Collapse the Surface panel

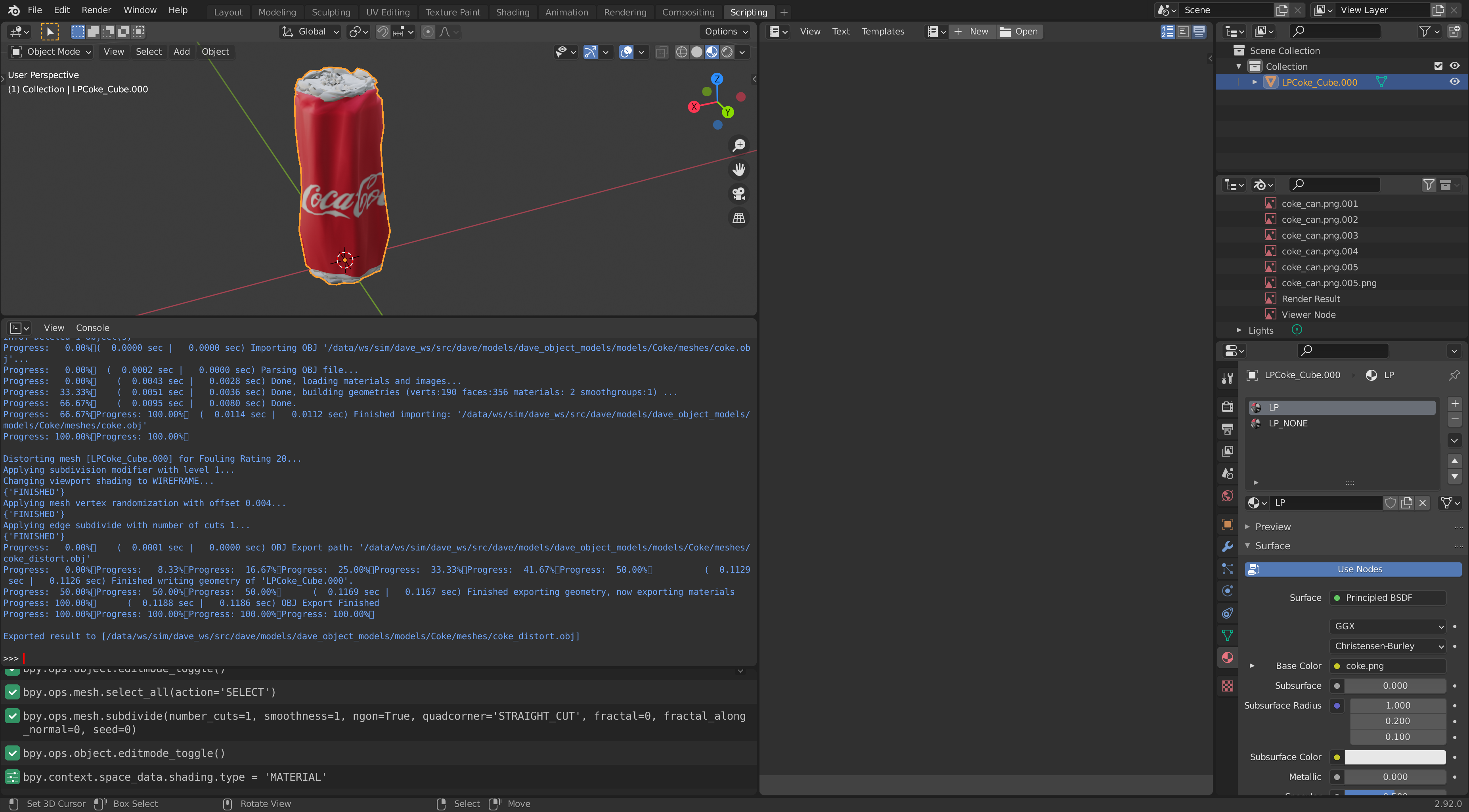pos(1248,546)
